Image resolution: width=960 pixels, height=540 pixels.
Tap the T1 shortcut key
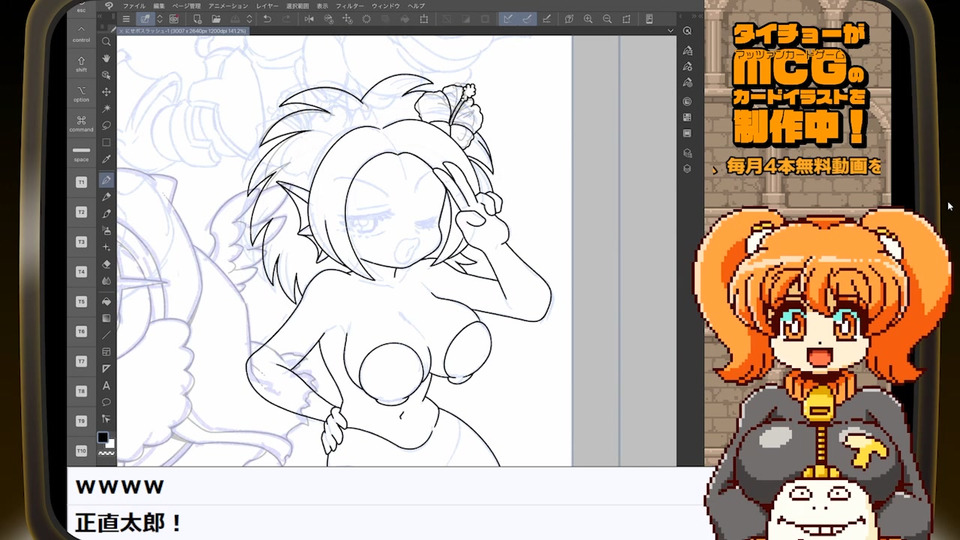click(x=81, y=182)
